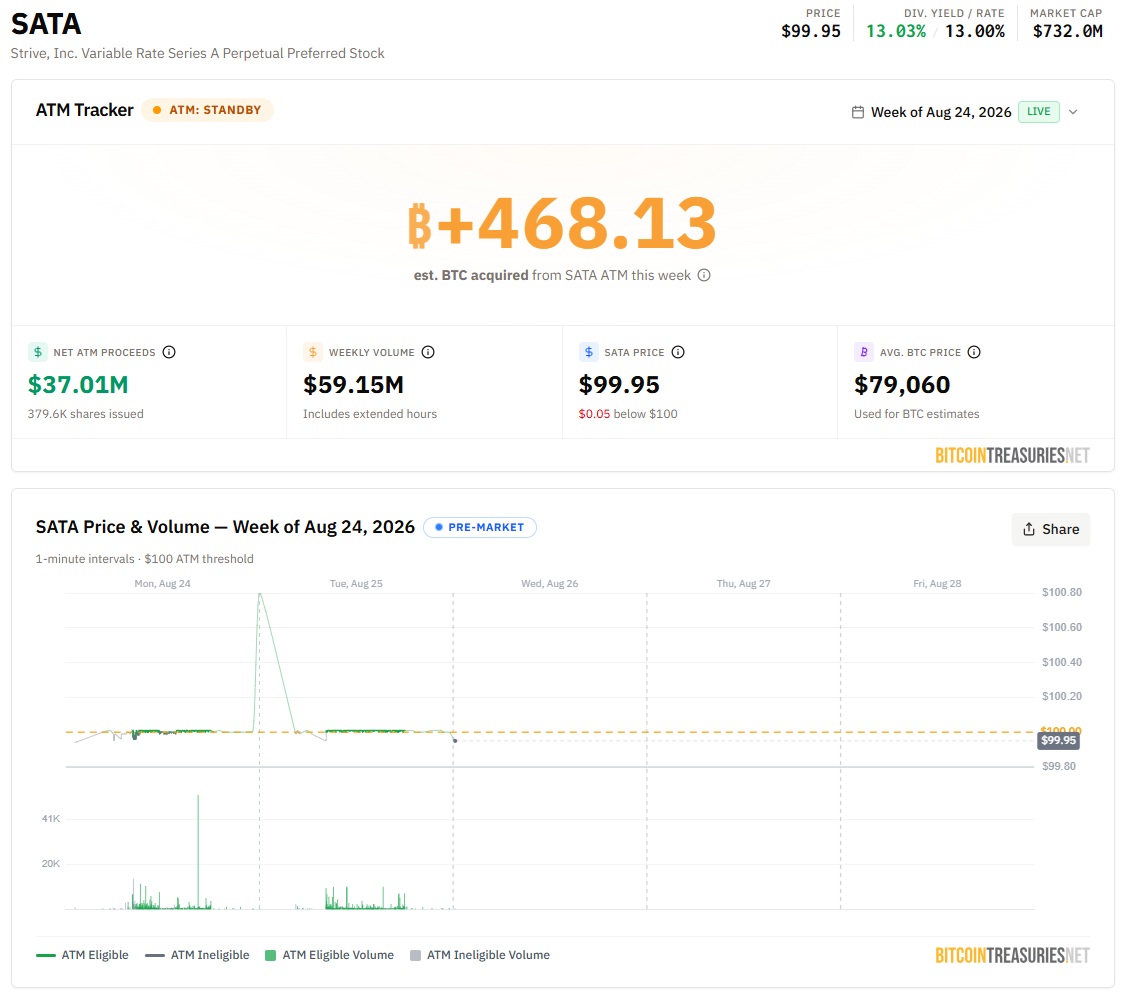This screenshot has height=998, width=1121.
Task: Click BitcoinTreasuries.net logo in ATM Tracker card
Action: pyautogui.click(x=1012, y=455)
